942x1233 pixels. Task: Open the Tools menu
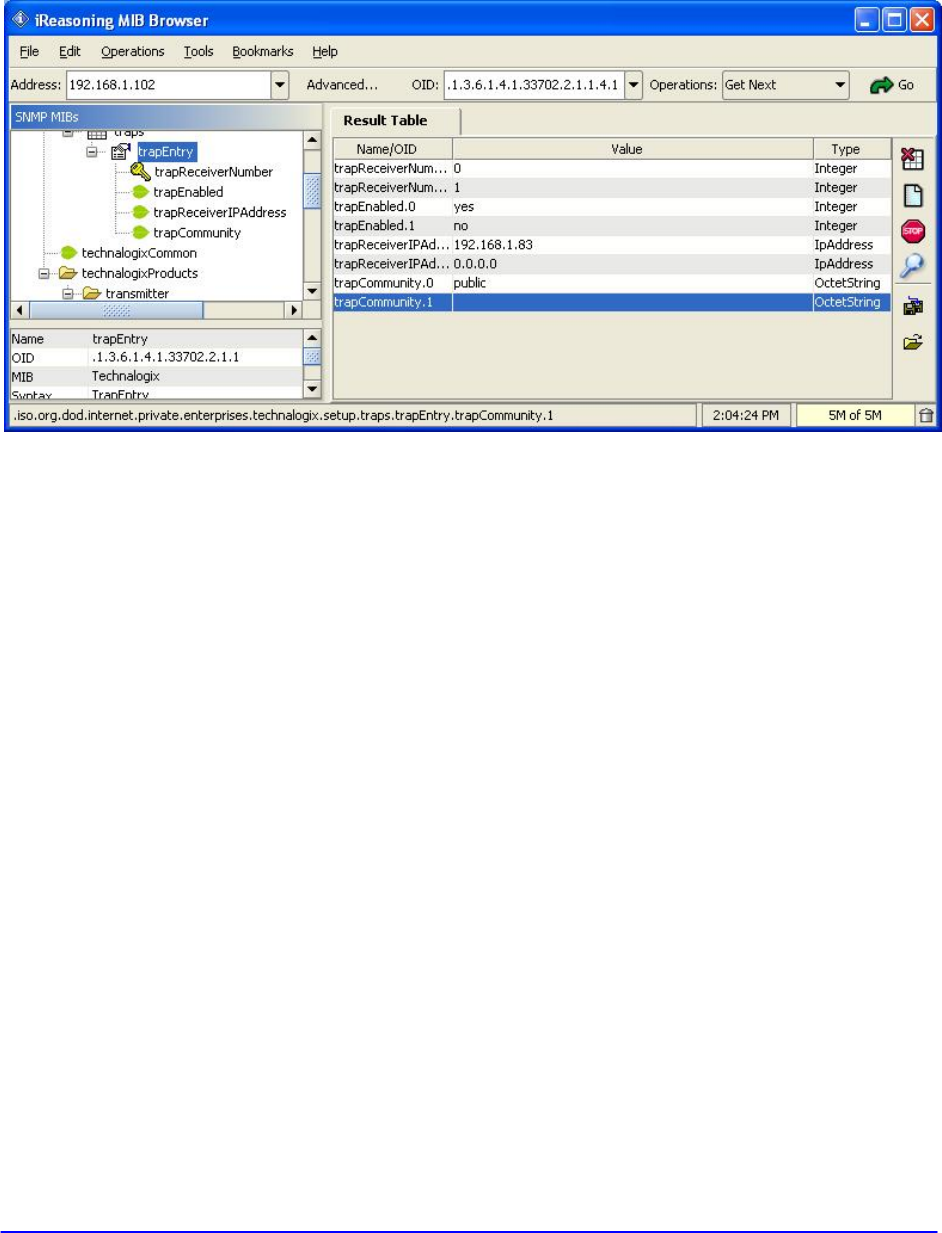[198, 51]
